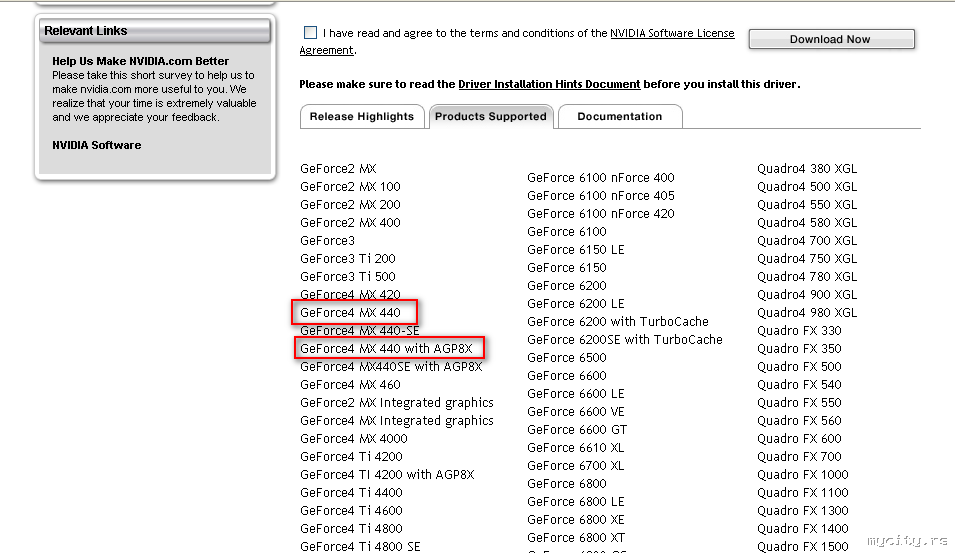The image size is (955, 553).
Task: Click the Quadro4 500 XGL entry
Action: pyautogui.click(x=807, y=186)
